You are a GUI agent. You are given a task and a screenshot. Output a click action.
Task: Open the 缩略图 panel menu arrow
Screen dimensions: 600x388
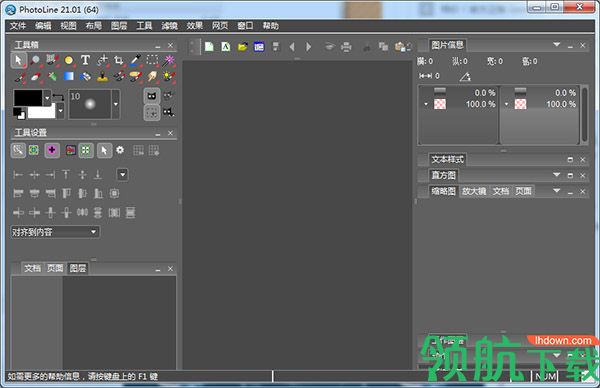(557, 191)
